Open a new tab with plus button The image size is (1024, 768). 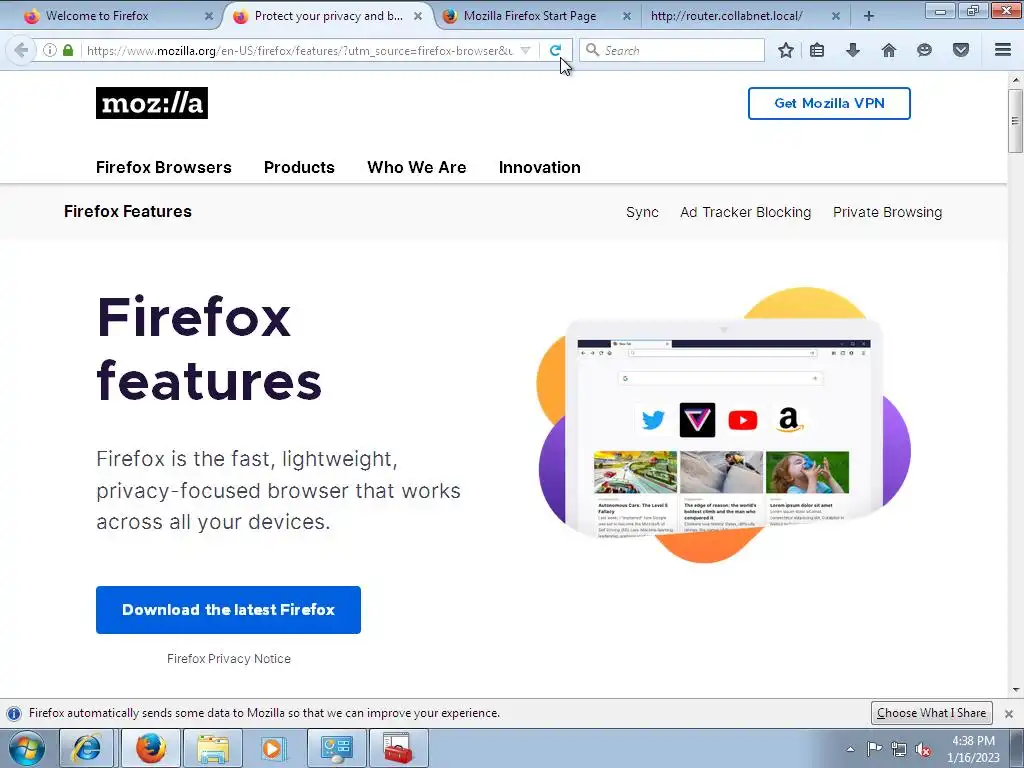click(869, 16)
